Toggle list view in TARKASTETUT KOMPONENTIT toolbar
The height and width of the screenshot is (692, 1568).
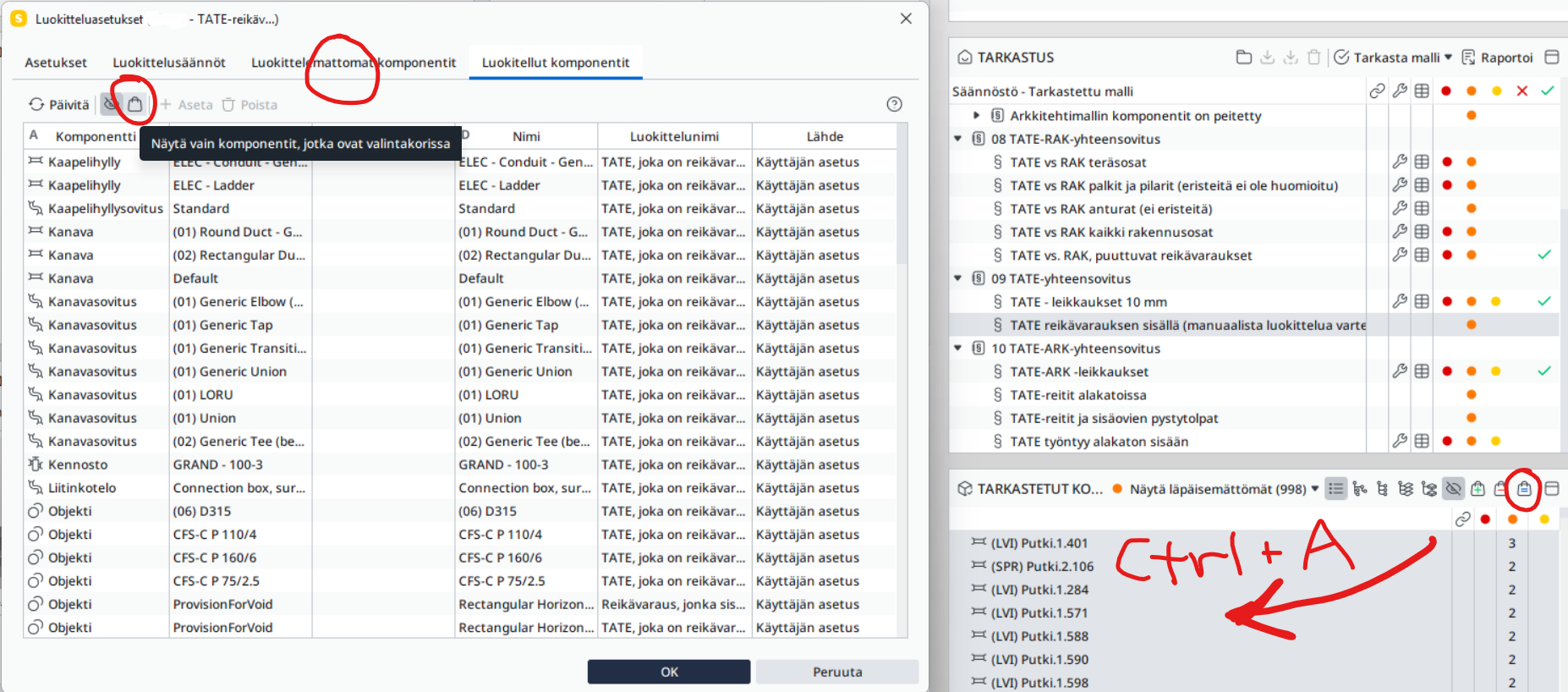point(1335,488)
